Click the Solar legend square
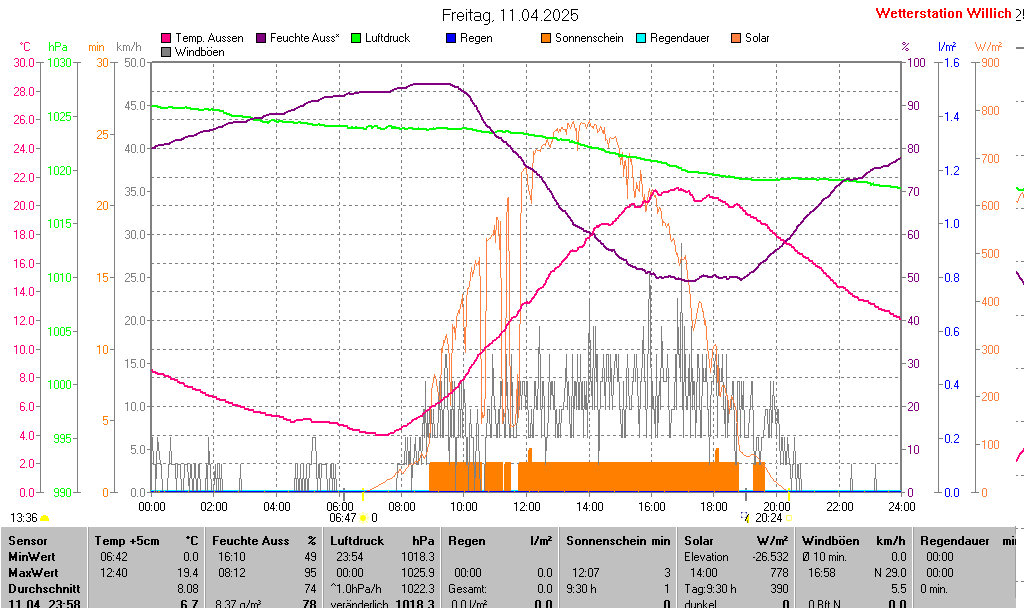Screen dimensions: 1024x608 pos(736,38)
